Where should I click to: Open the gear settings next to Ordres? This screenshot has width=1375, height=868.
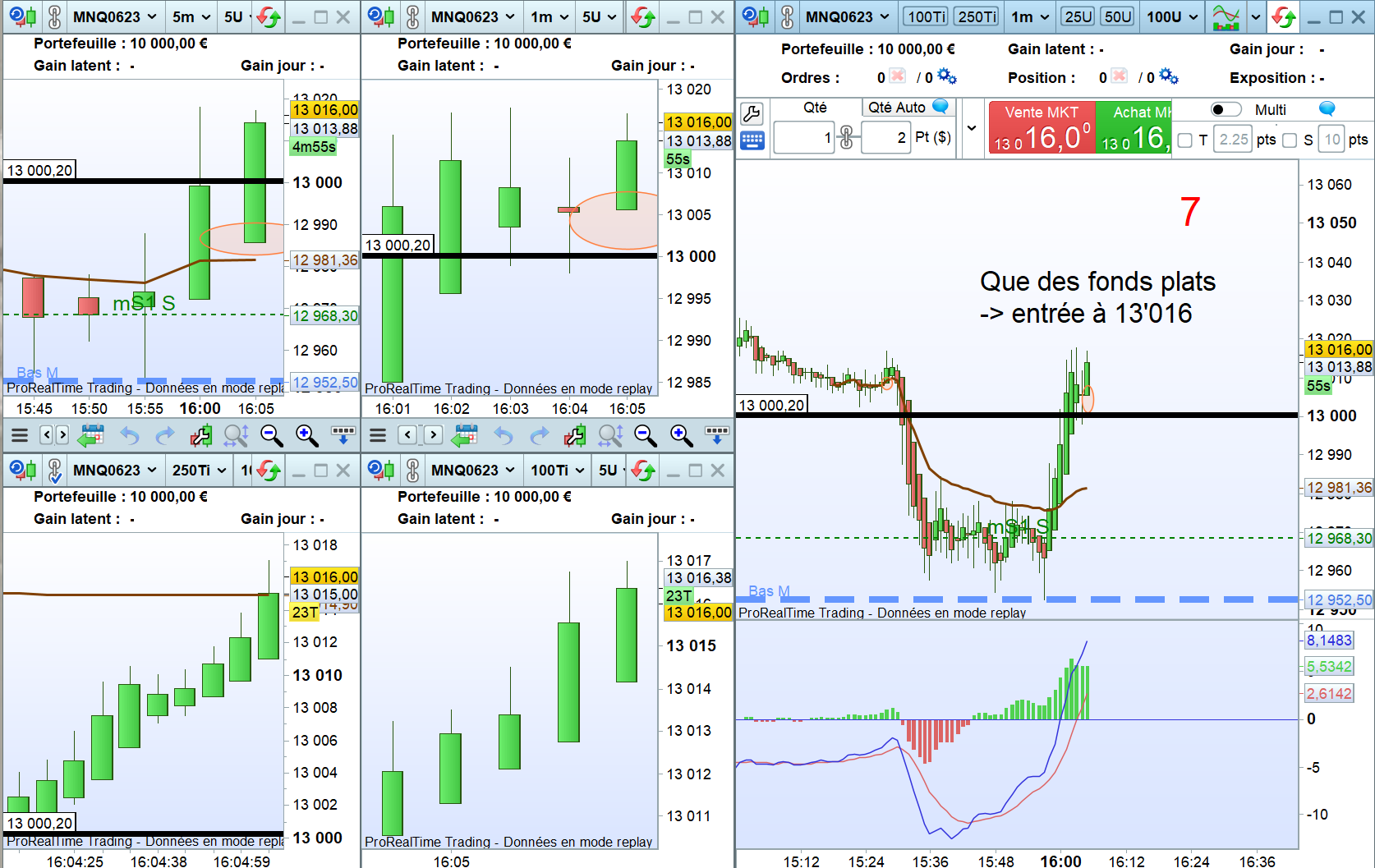point(947,76)
